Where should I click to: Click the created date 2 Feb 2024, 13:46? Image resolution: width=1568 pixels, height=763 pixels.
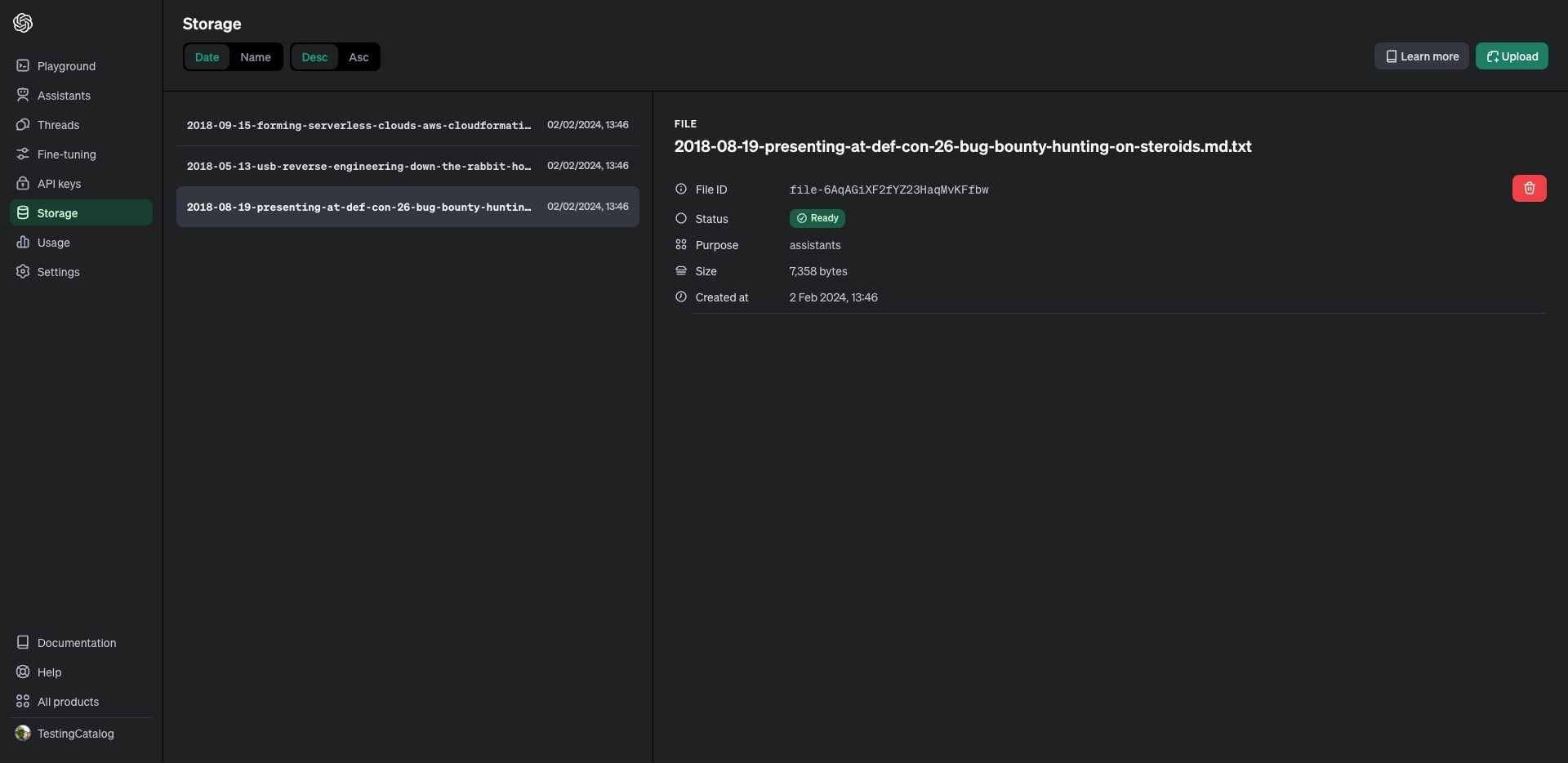(x=833, y=297)
